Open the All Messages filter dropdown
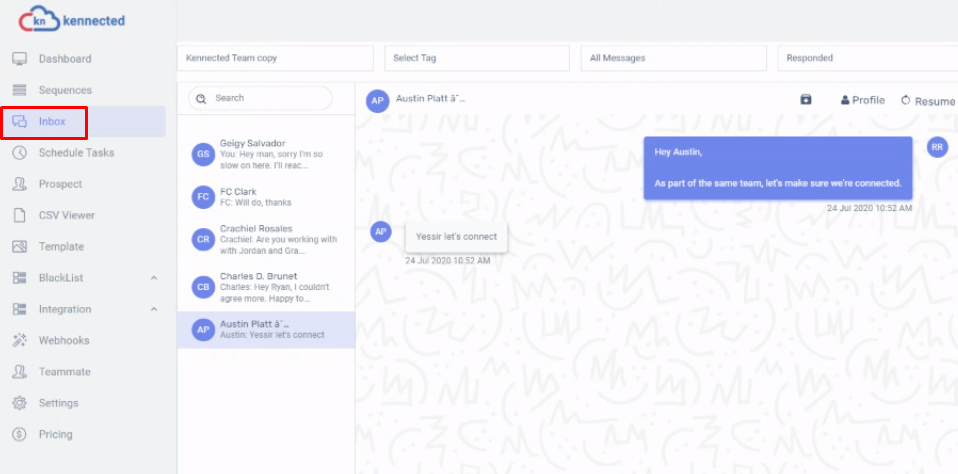The width and height of the screenshot is (958, 474). [x=674, y=58]
